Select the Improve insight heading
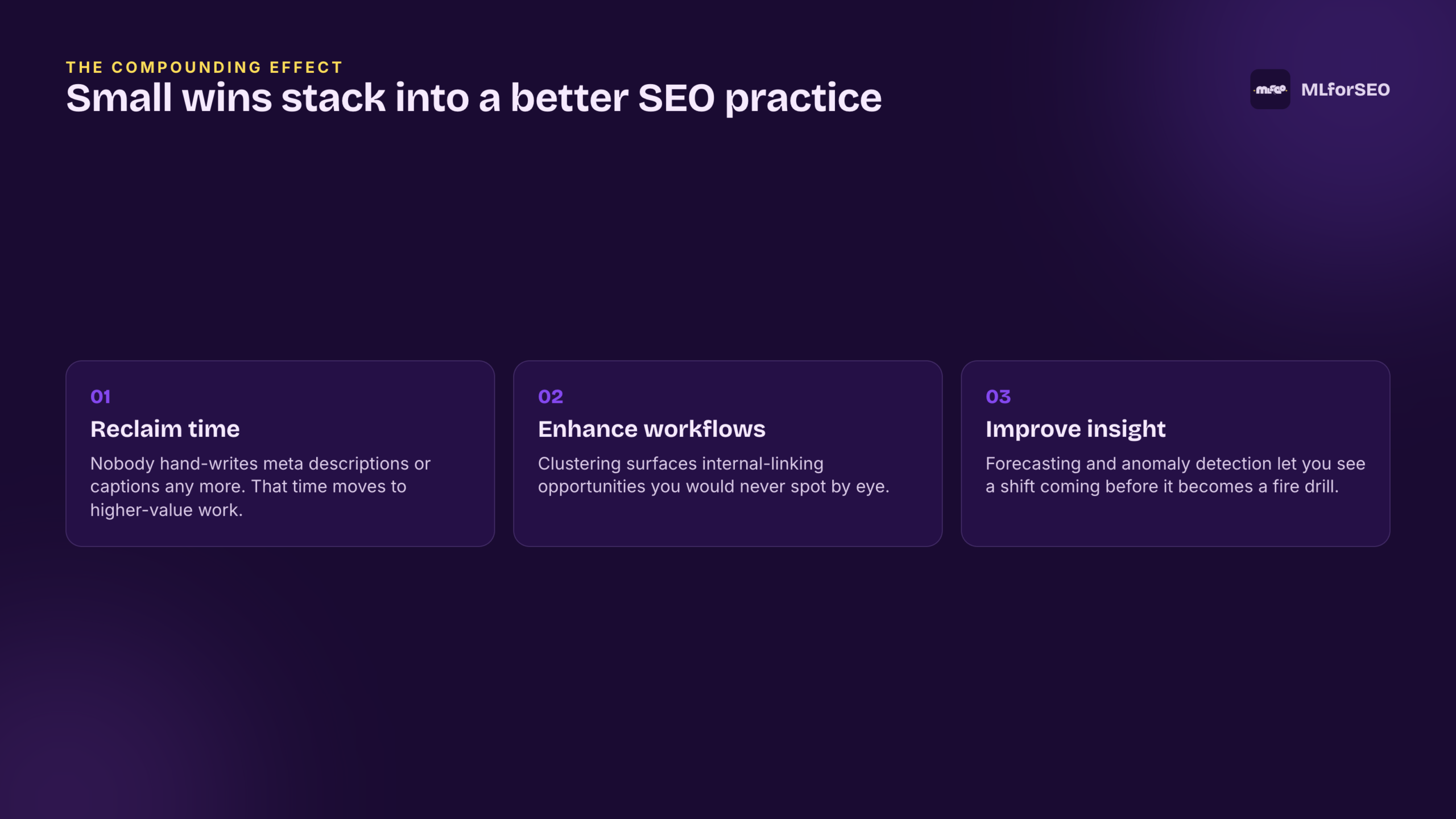 pyautogui.click(x=1076, y=429)
